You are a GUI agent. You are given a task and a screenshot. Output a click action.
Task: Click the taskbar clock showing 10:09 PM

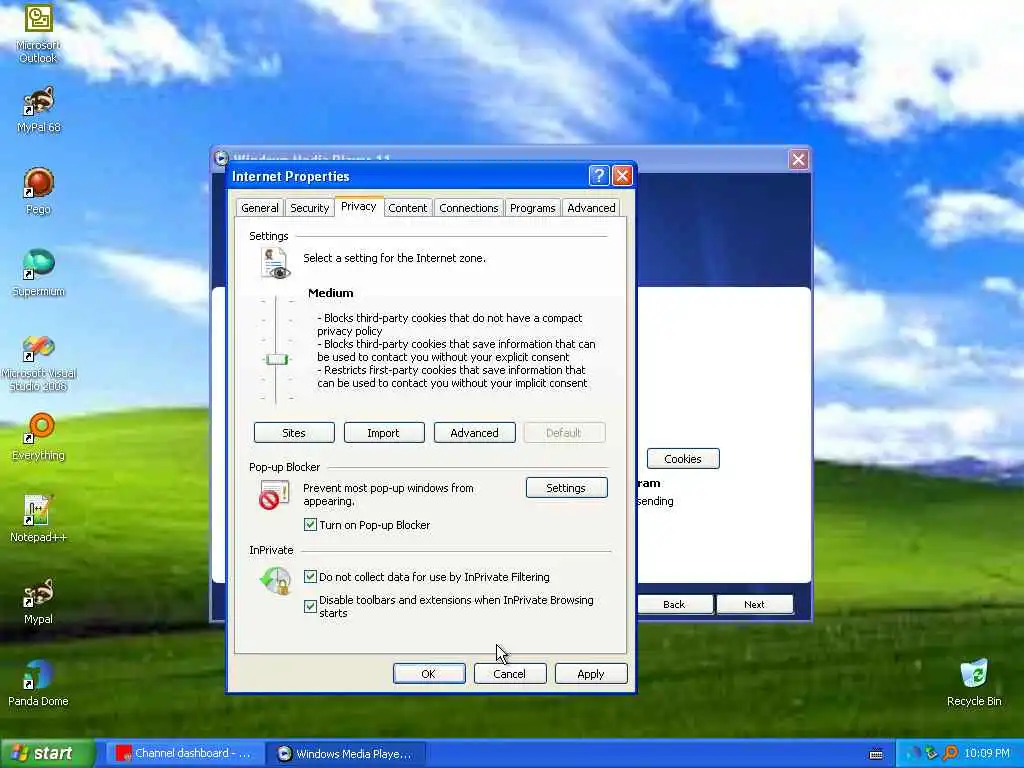coord(987,754)
